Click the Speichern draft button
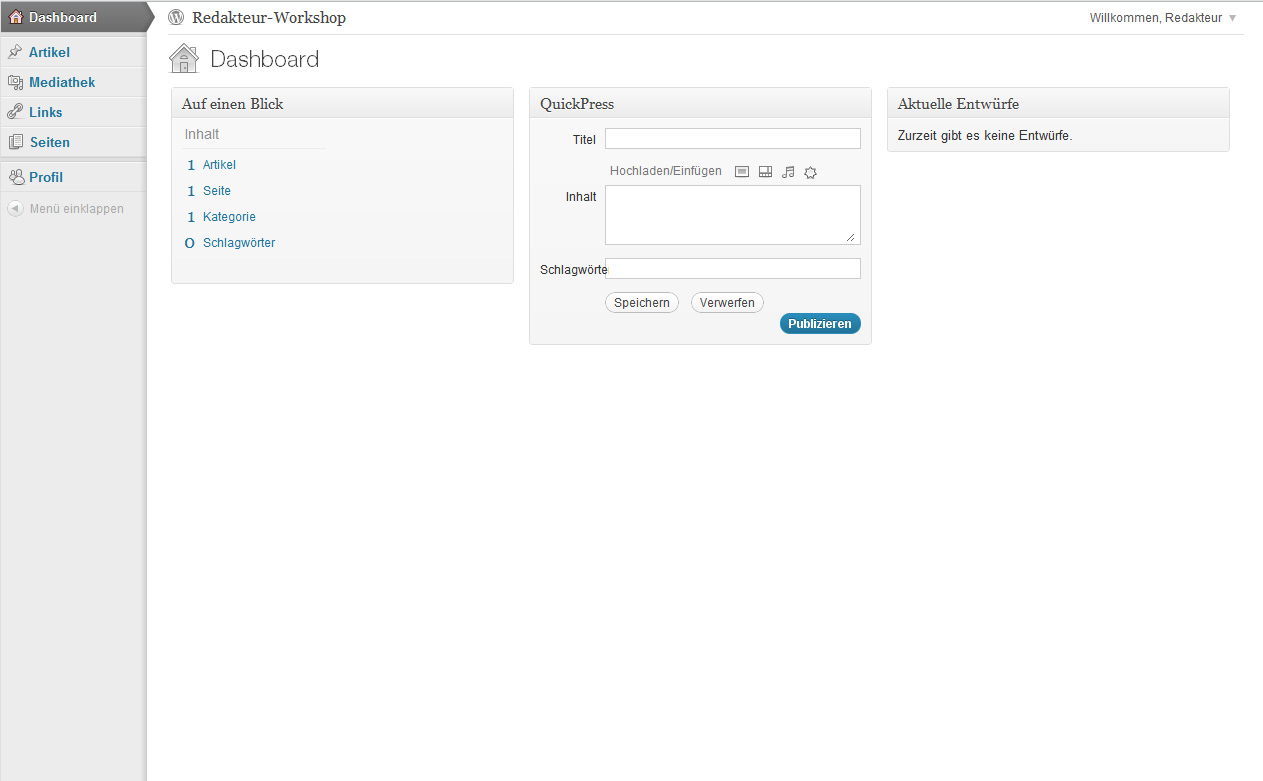Screen dimensions: 1263x781 [x=642, y=303]
